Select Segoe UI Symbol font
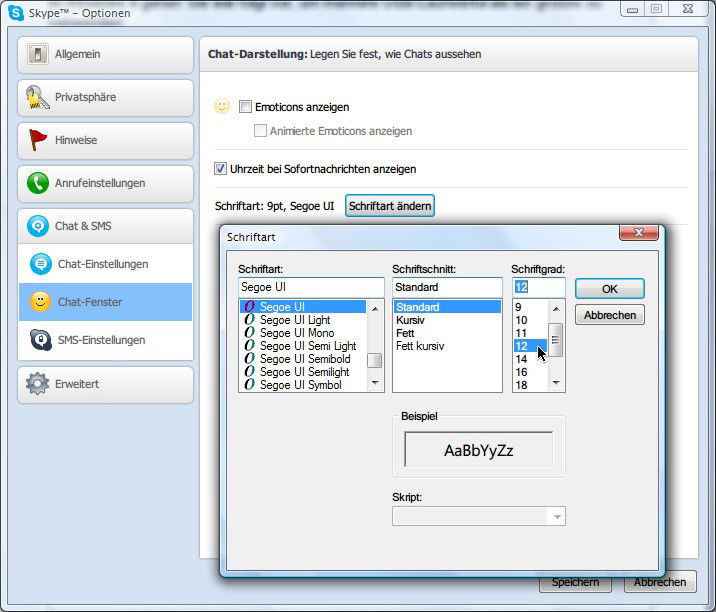 pos(303,385)
